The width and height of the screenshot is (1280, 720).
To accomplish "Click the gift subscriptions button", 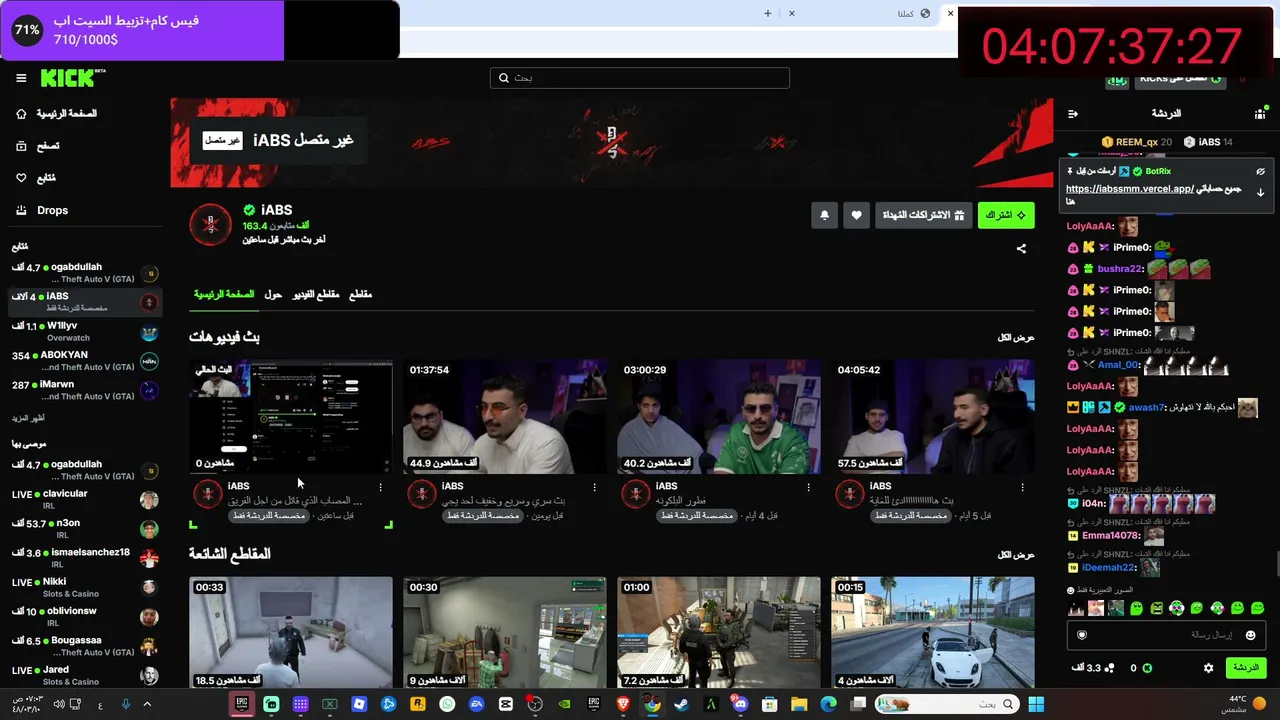I will tap(924, 215).
